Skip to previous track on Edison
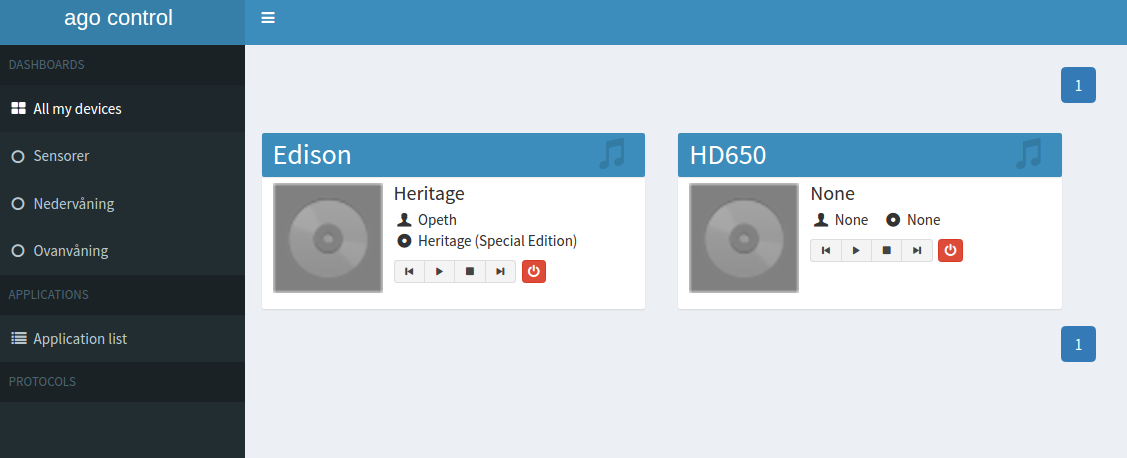 409,271
